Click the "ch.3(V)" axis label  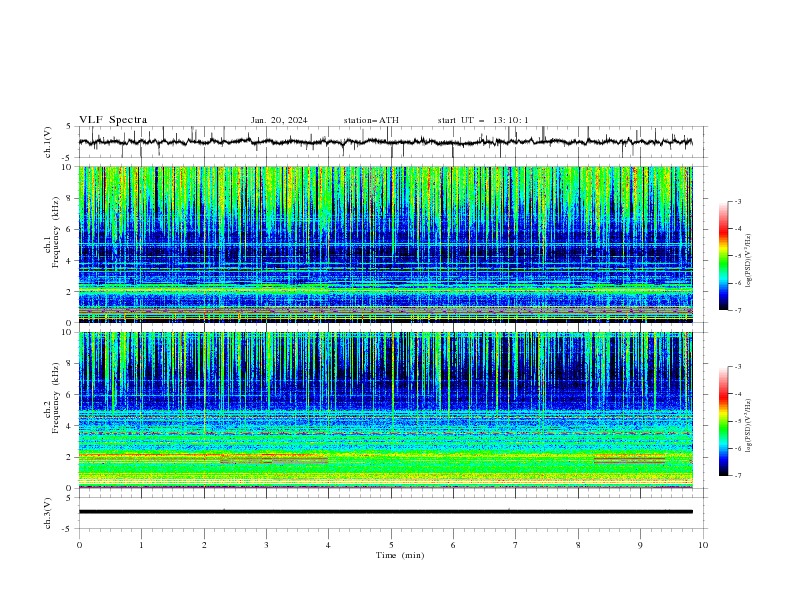tap(48, 513)
